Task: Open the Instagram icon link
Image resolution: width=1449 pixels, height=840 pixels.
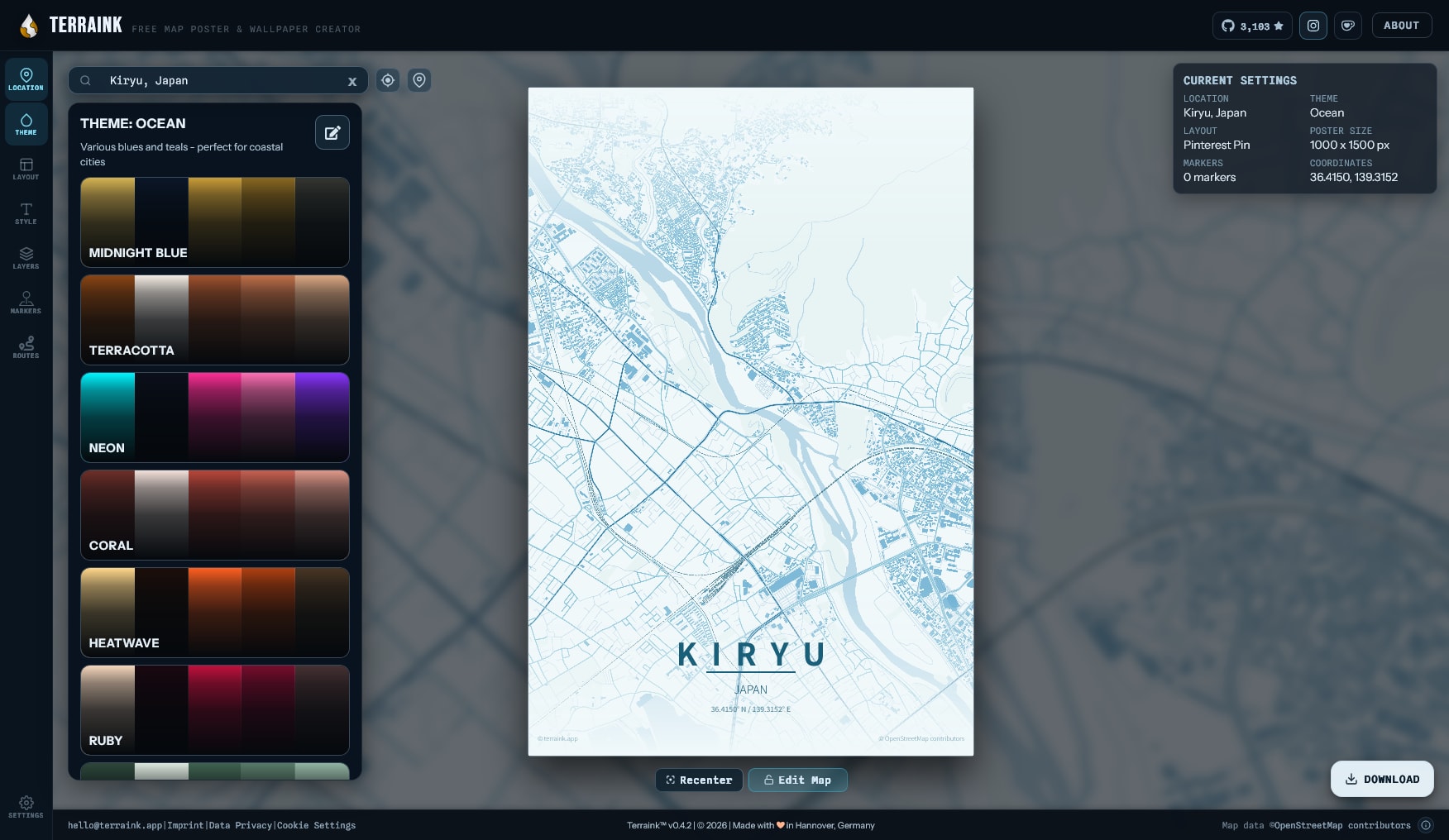Action: (1313, 26)
